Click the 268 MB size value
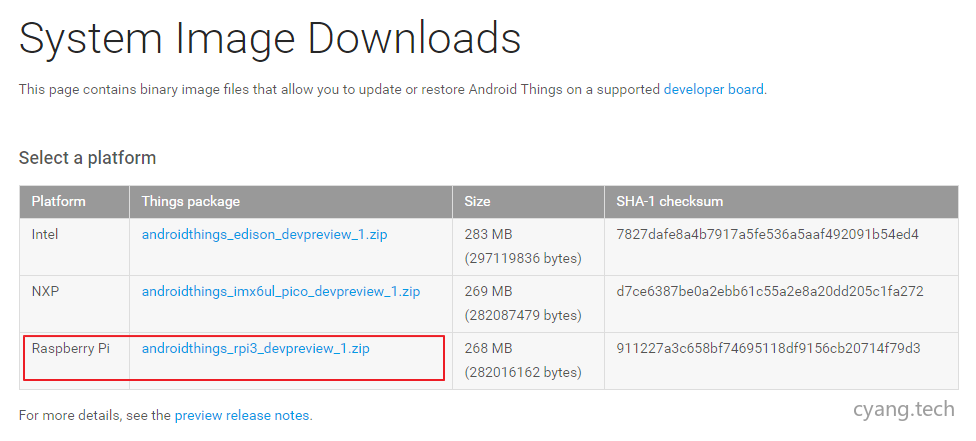Image resolution: width=976 pixels, height=441 pixels. [488, 349]
